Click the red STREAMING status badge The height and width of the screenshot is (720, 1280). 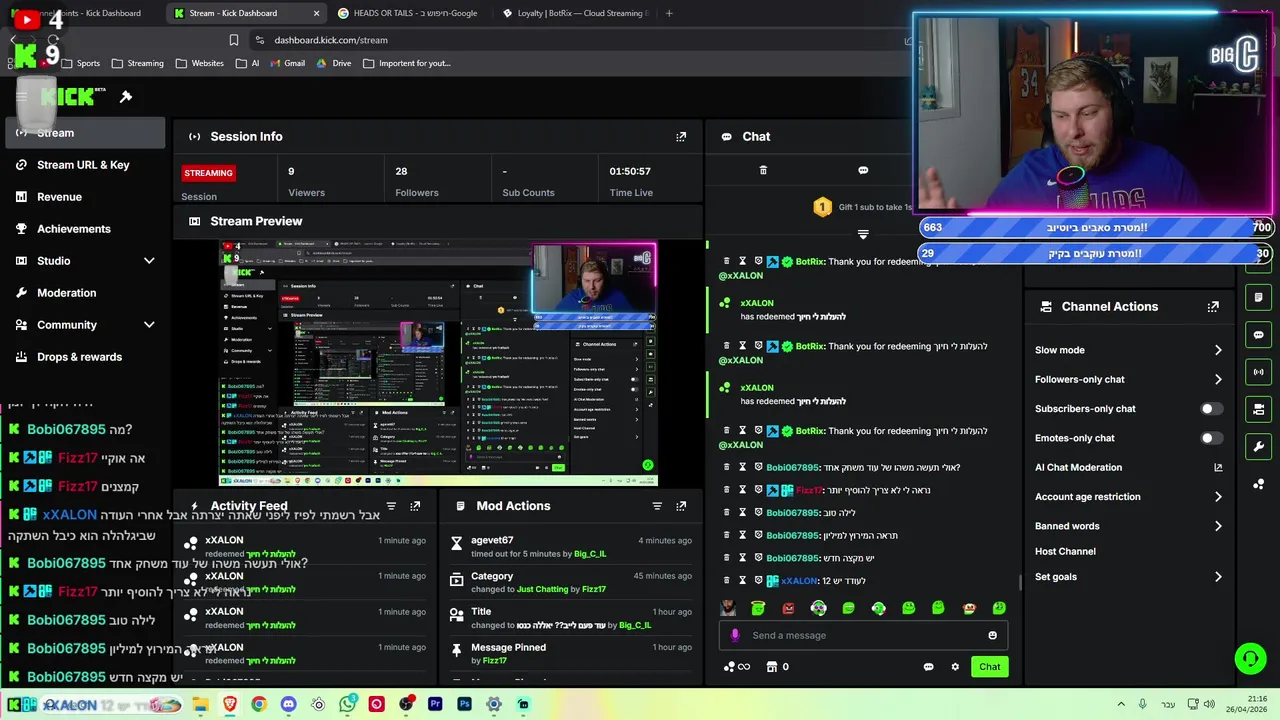pyautogui.click(x=208, y=173)
